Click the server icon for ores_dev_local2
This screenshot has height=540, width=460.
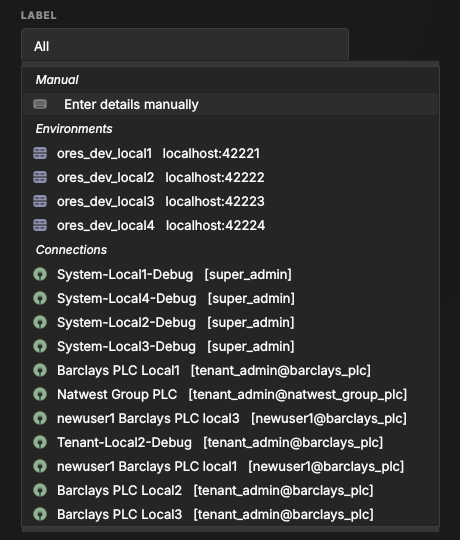click(x=40, y=177)
